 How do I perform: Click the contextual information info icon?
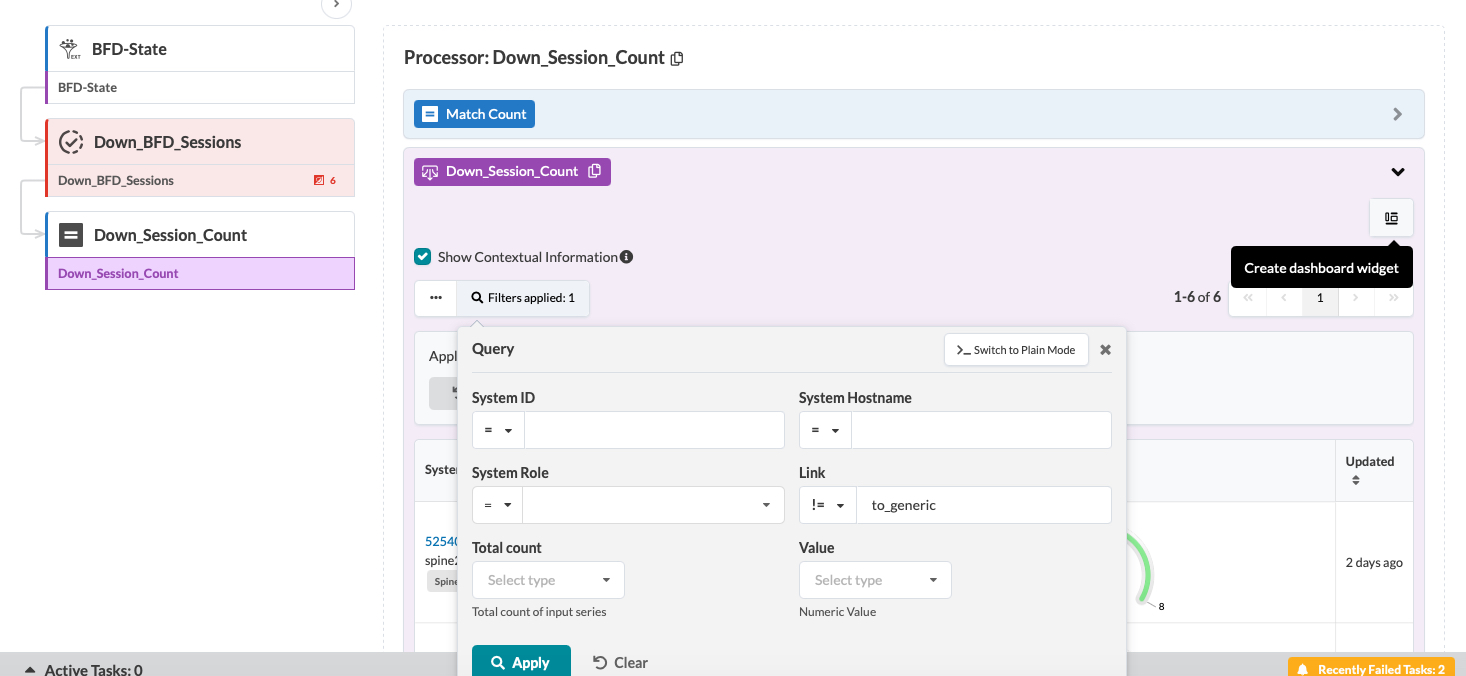pos(627,257)
